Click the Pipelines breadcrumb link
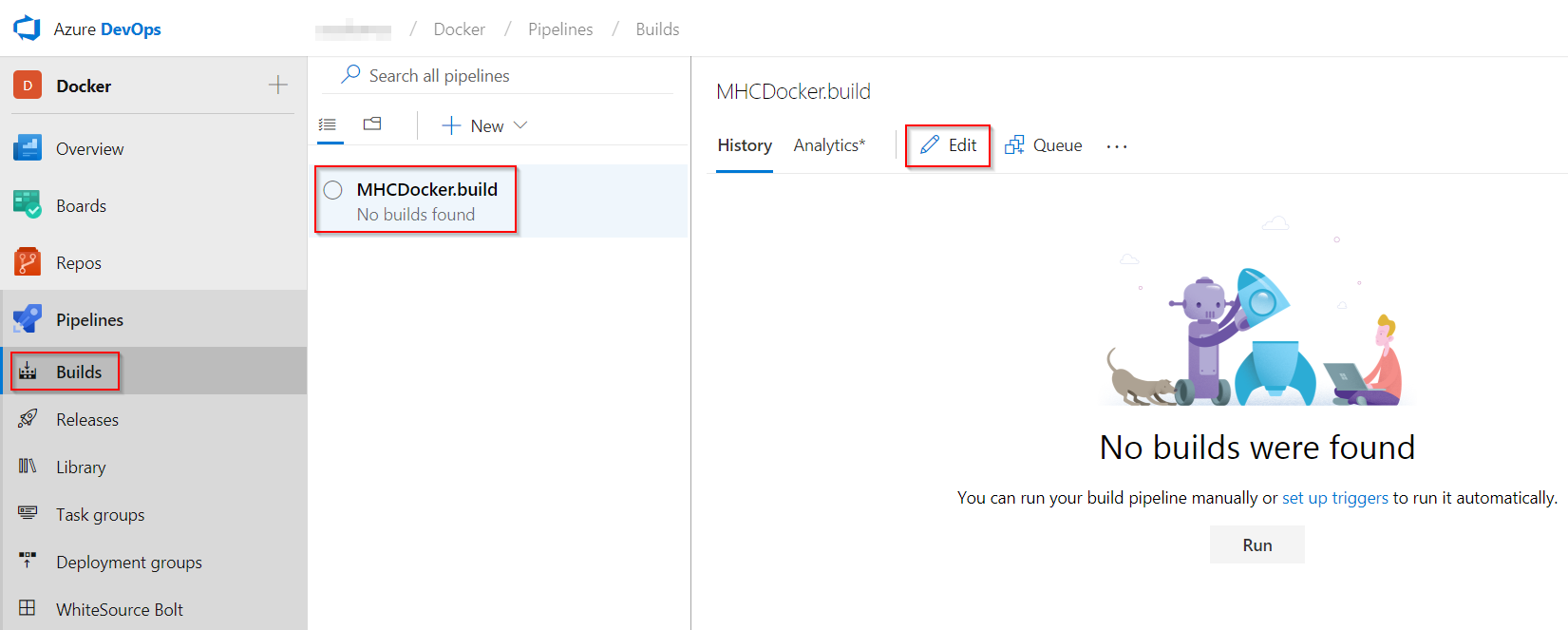Screen dimensions: 1568x630 click(560, 29)
